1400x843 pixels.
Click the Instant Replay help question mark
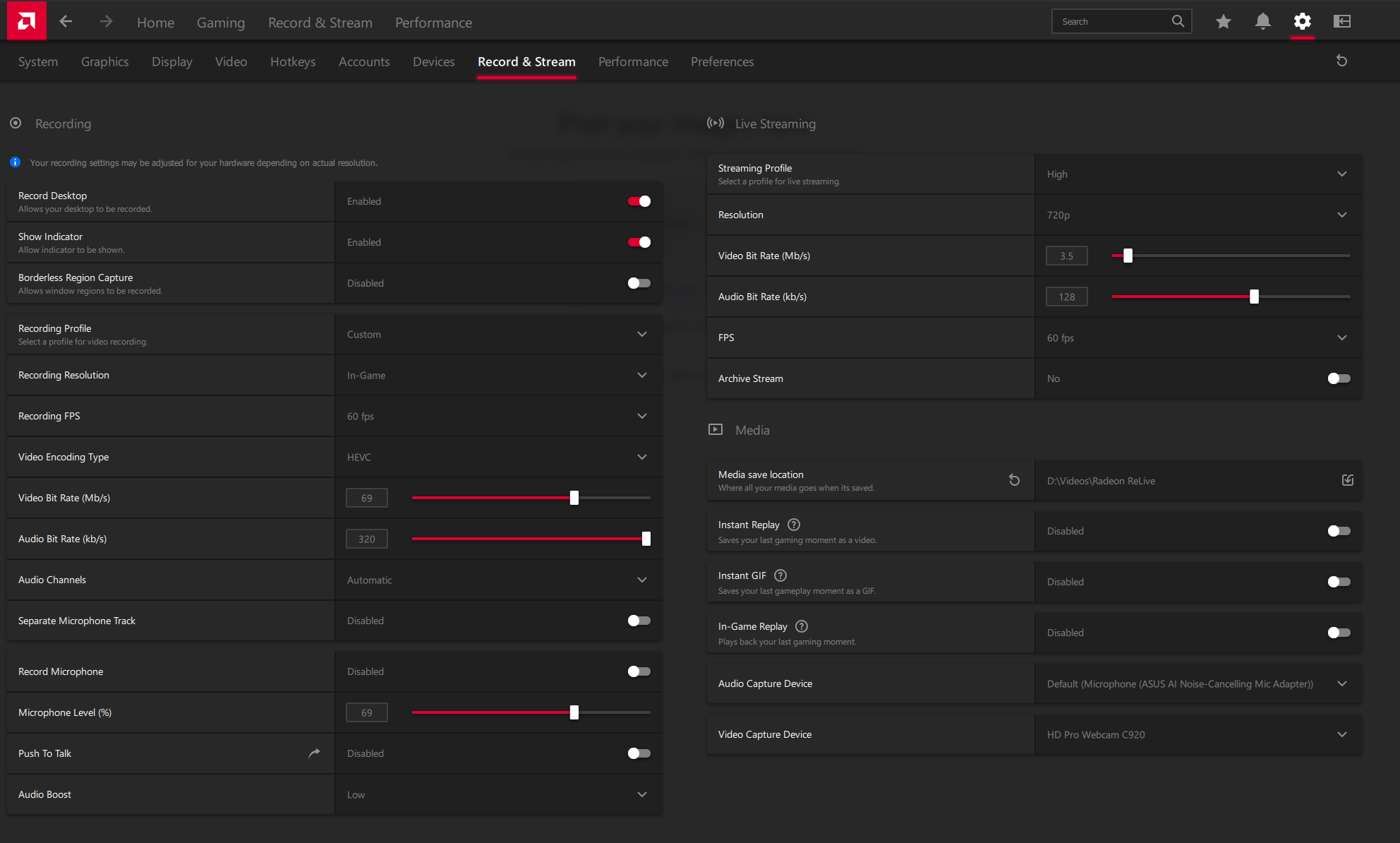pyautogui.click(x=794, y=525)
